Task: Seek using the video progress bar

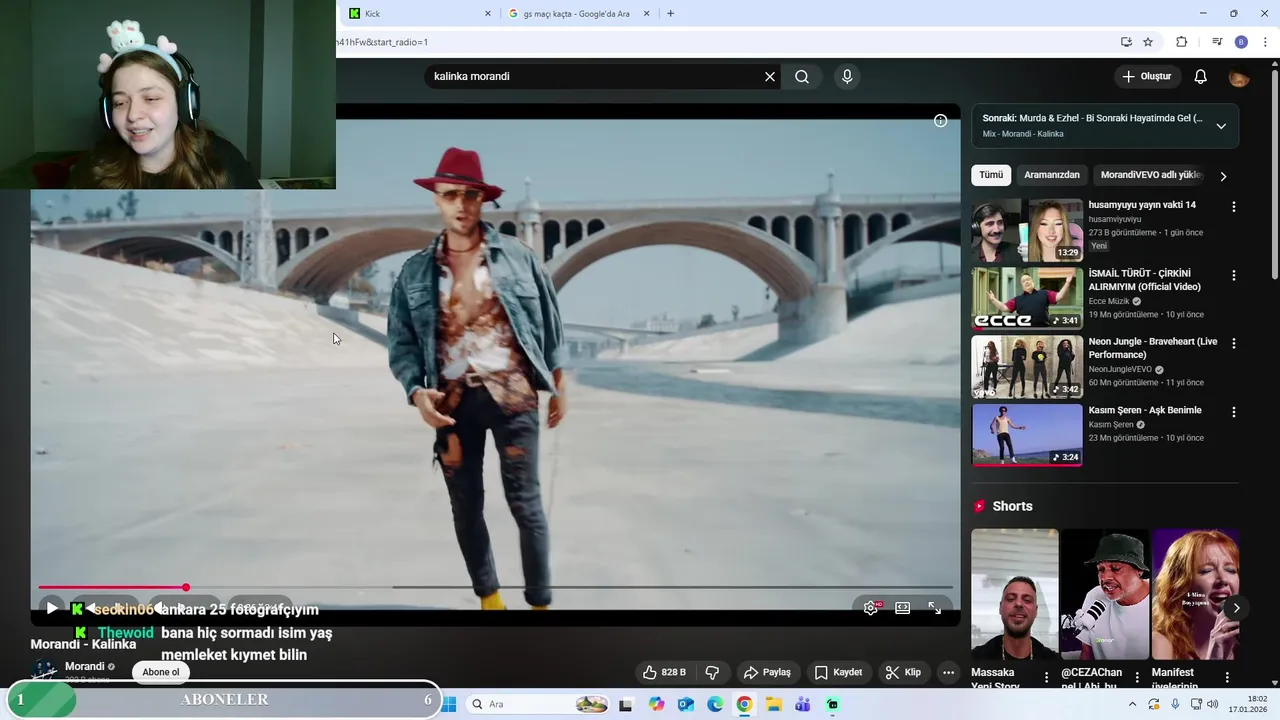Action: (x=496, y=587)
